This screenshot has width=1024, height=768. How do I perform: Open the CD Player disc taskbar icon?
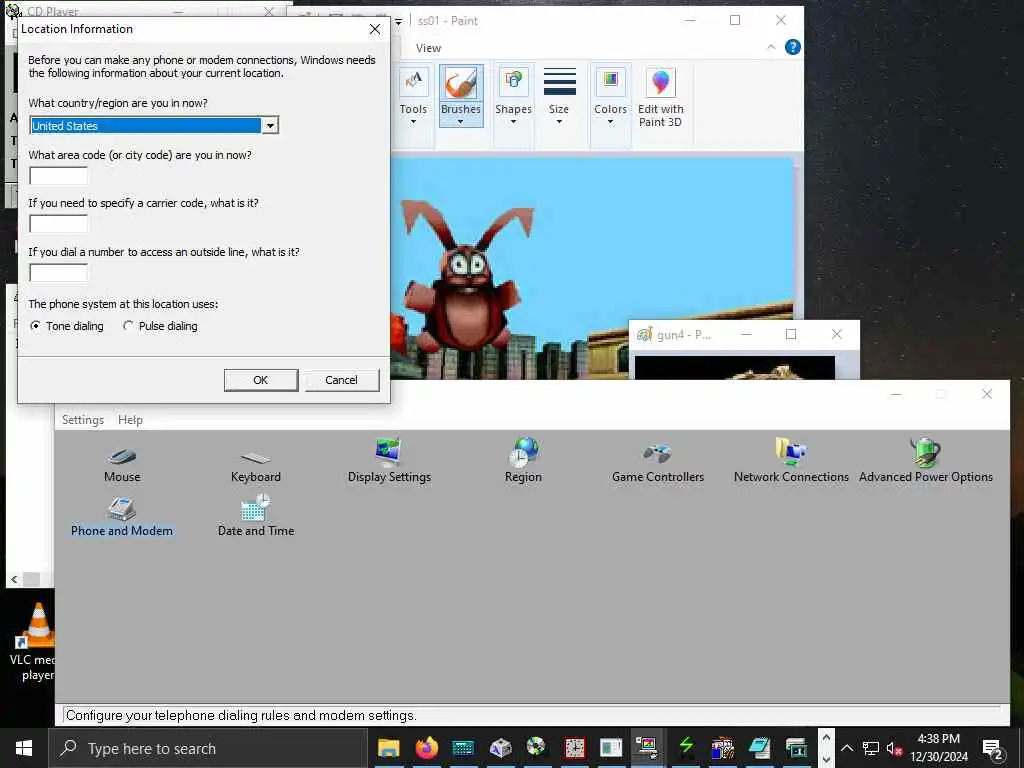point(536,747)
